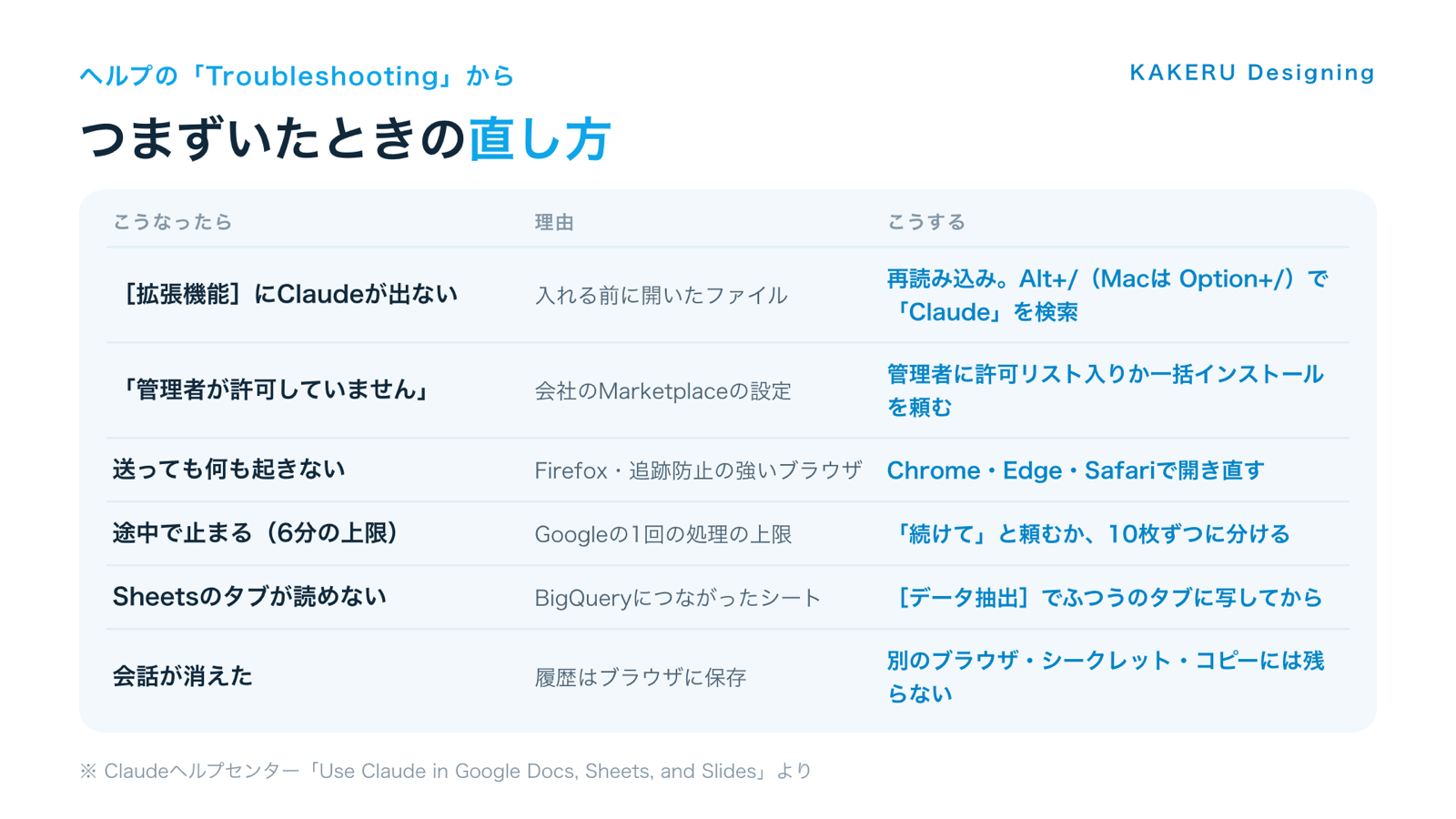This screenshot has height=819, width=1456.
Task: Select the cell '「管理者が許可していません」'
Action: (273, 390)
